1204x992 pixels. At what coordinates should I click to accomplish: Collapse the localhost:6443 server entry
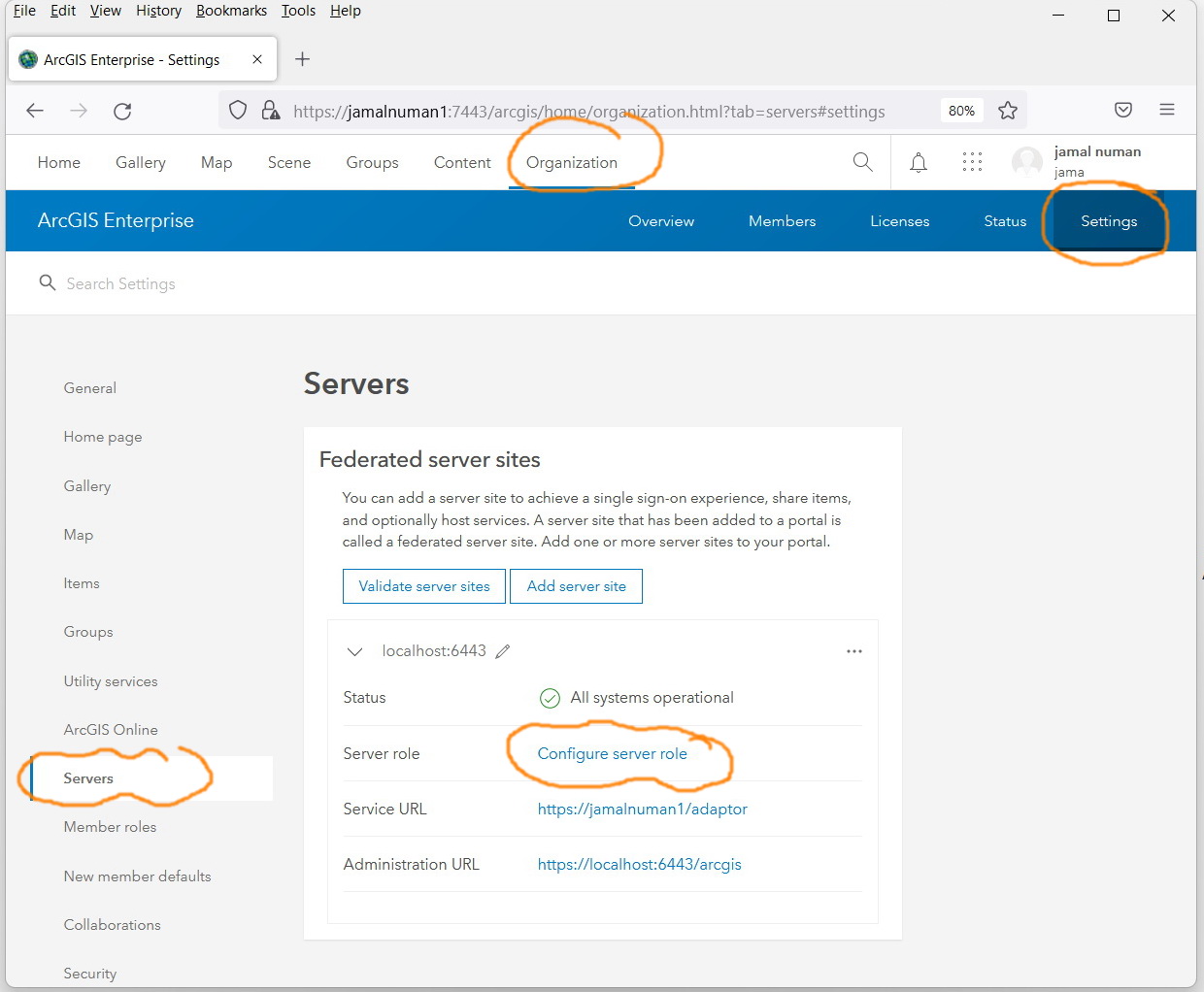coord(354,651)
